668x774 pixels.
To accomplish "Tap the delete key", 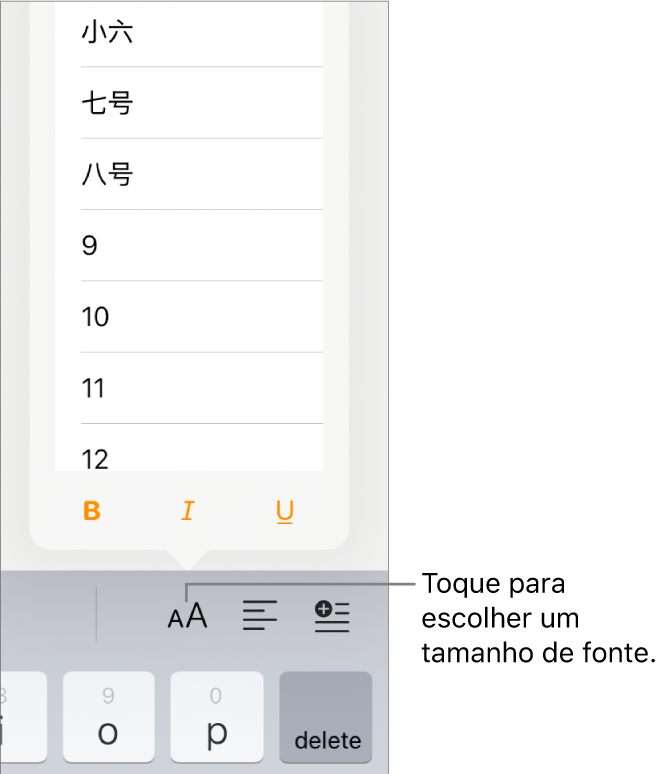I will (x=326, y=717).
